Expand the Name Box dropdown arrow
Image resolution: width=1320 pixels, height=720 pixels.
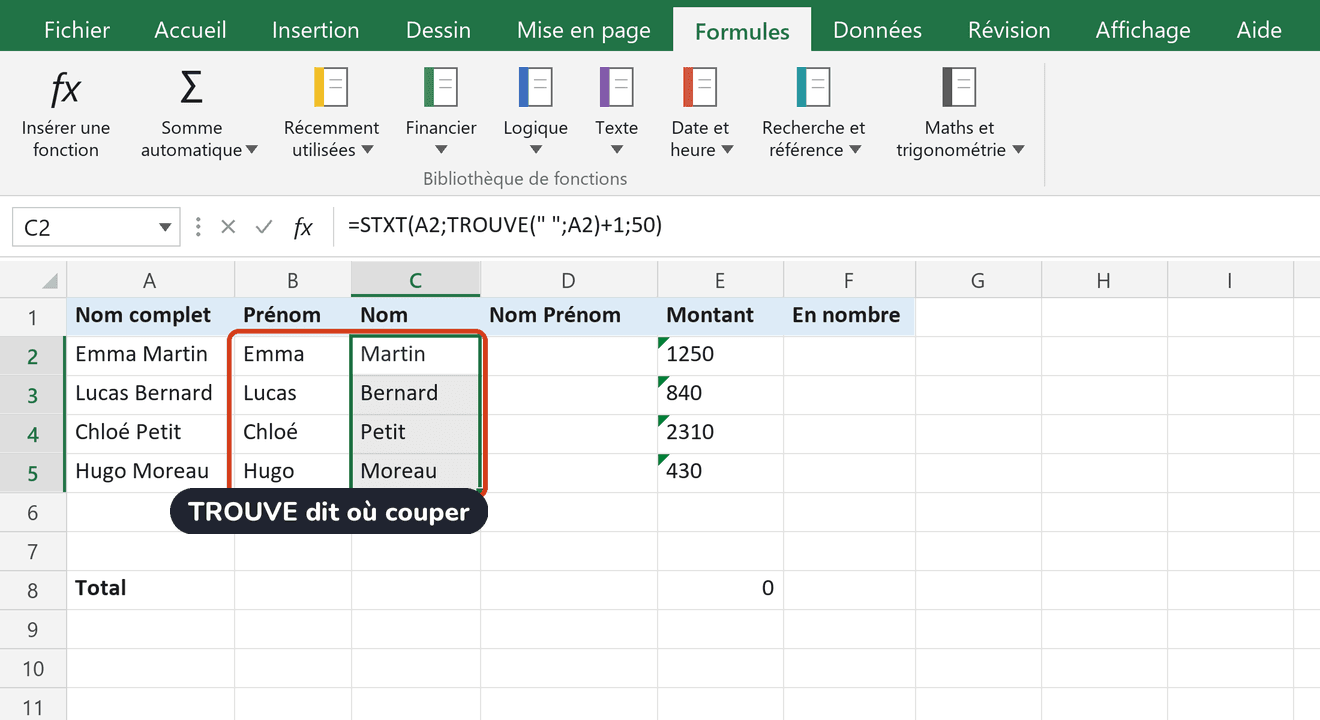[166, 228]
